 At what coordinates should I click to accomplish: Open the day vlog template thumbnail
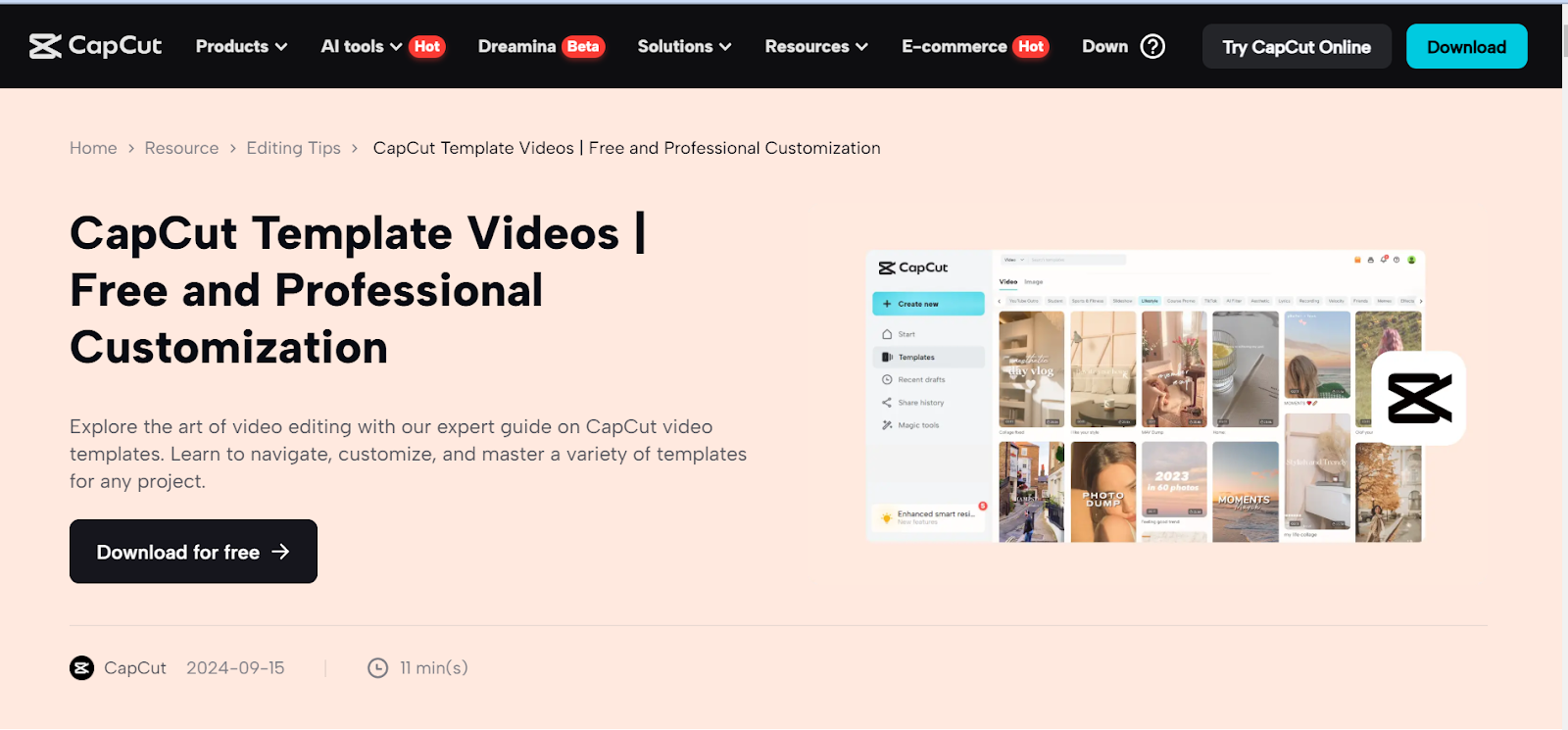[1031, 369]
